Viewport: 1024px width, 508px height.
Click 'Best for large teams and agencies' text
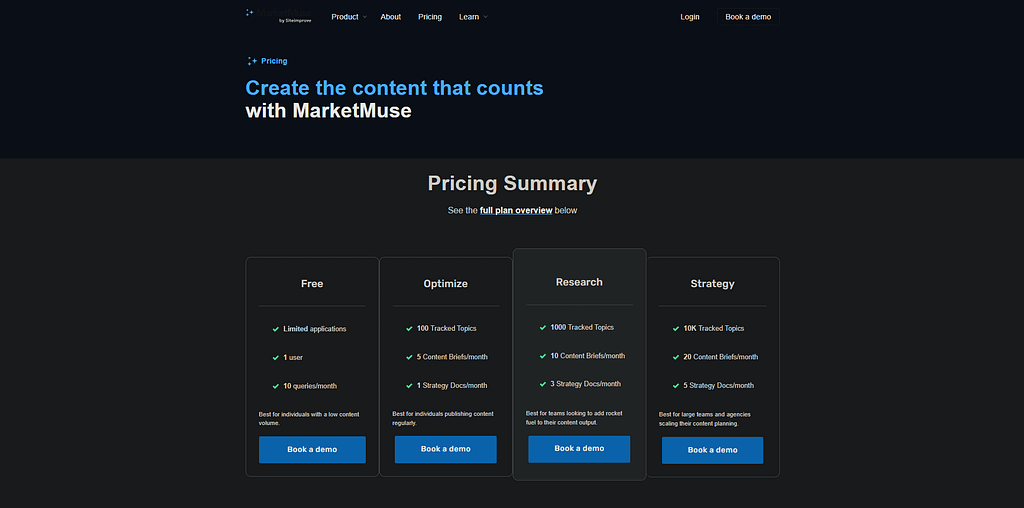(705, 419)
